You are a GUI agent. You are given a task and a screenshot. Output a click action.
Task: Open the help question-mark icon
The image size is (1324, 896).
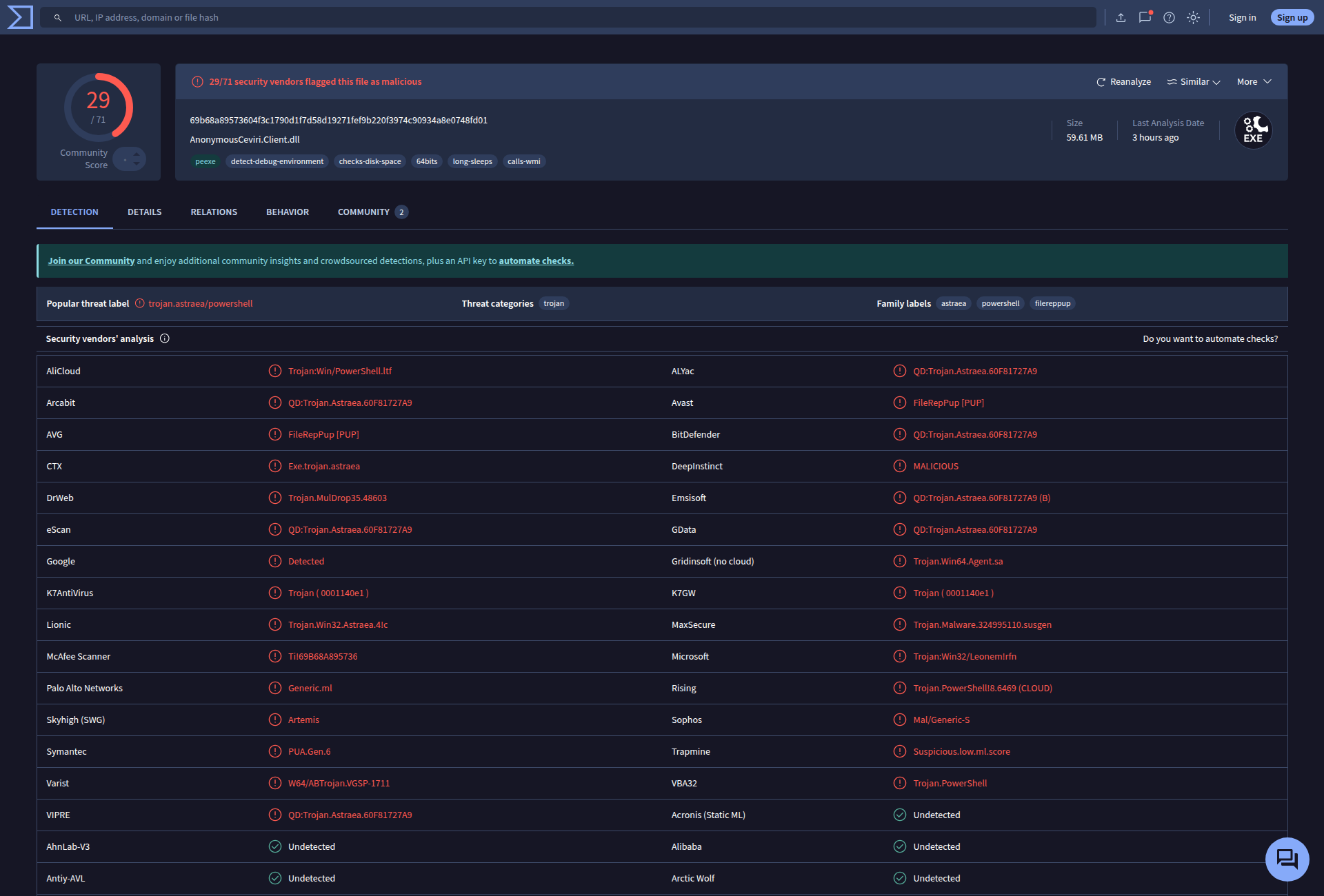1169,18
